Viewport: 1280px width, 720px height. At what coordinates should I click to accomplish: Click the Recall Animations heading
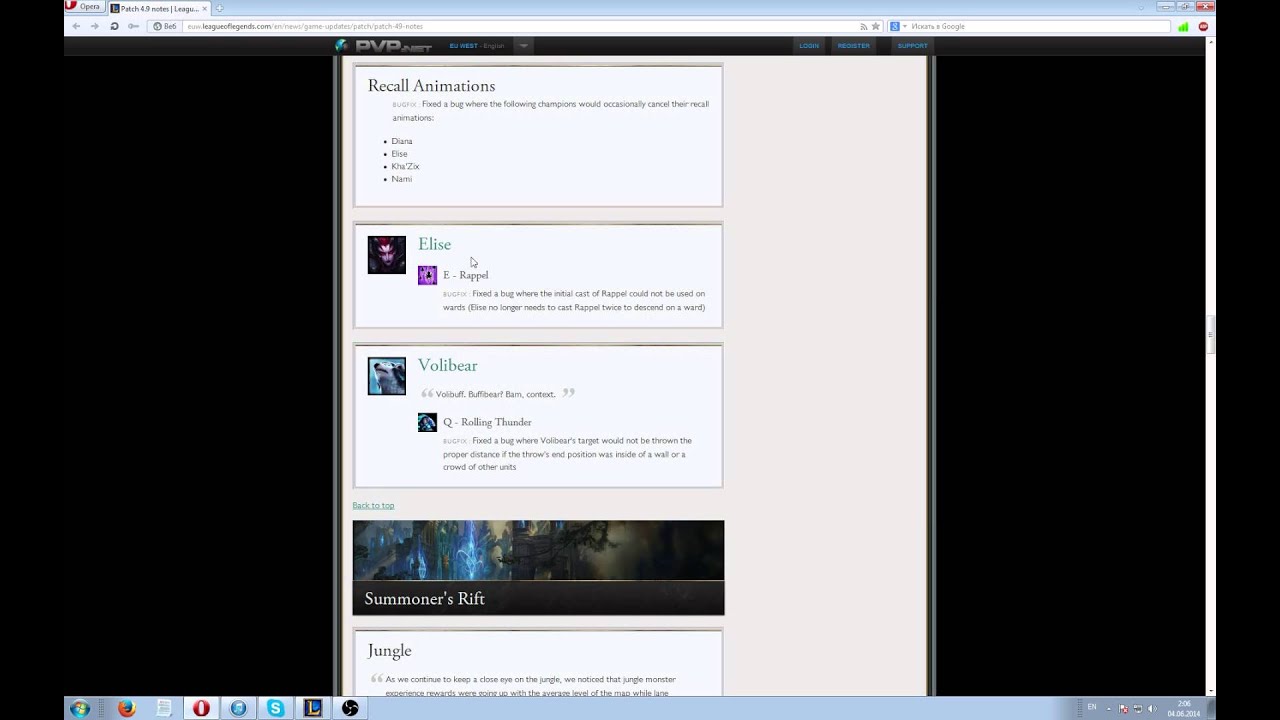pos(431,86)
